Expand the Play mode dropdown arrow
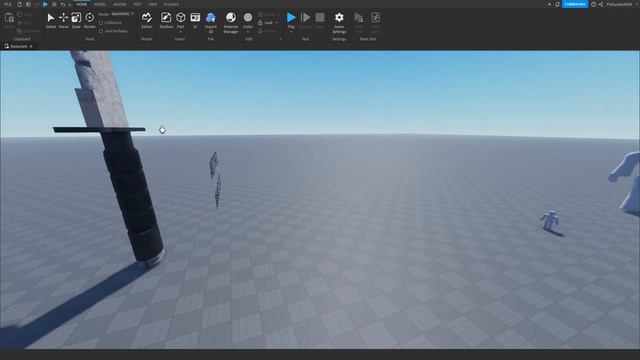Image resolution: width=640 pixels, height=360 pixels. coord(291,31)
